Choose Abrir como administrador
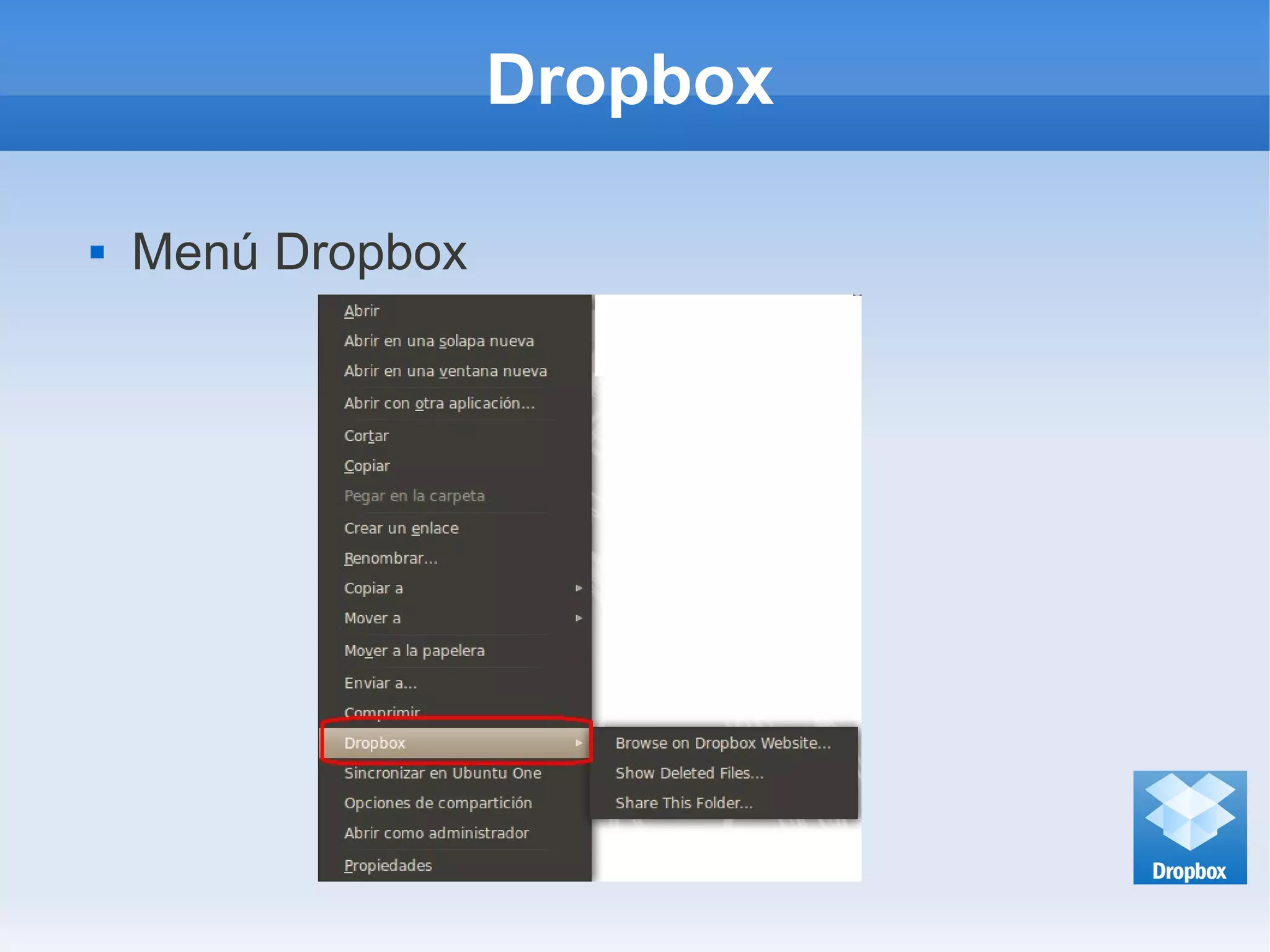 (x=455, y=833)
